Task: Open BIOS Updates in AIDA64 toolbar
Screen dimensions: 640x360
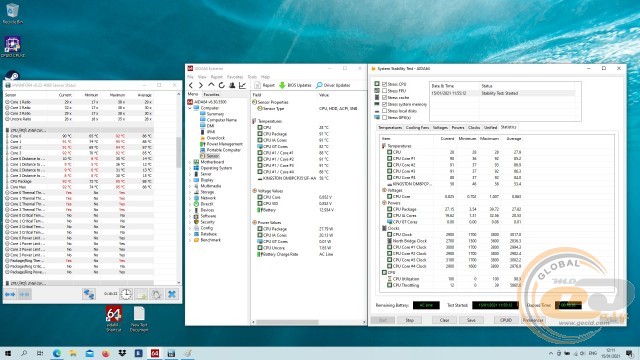Action: tap(295, 85)
